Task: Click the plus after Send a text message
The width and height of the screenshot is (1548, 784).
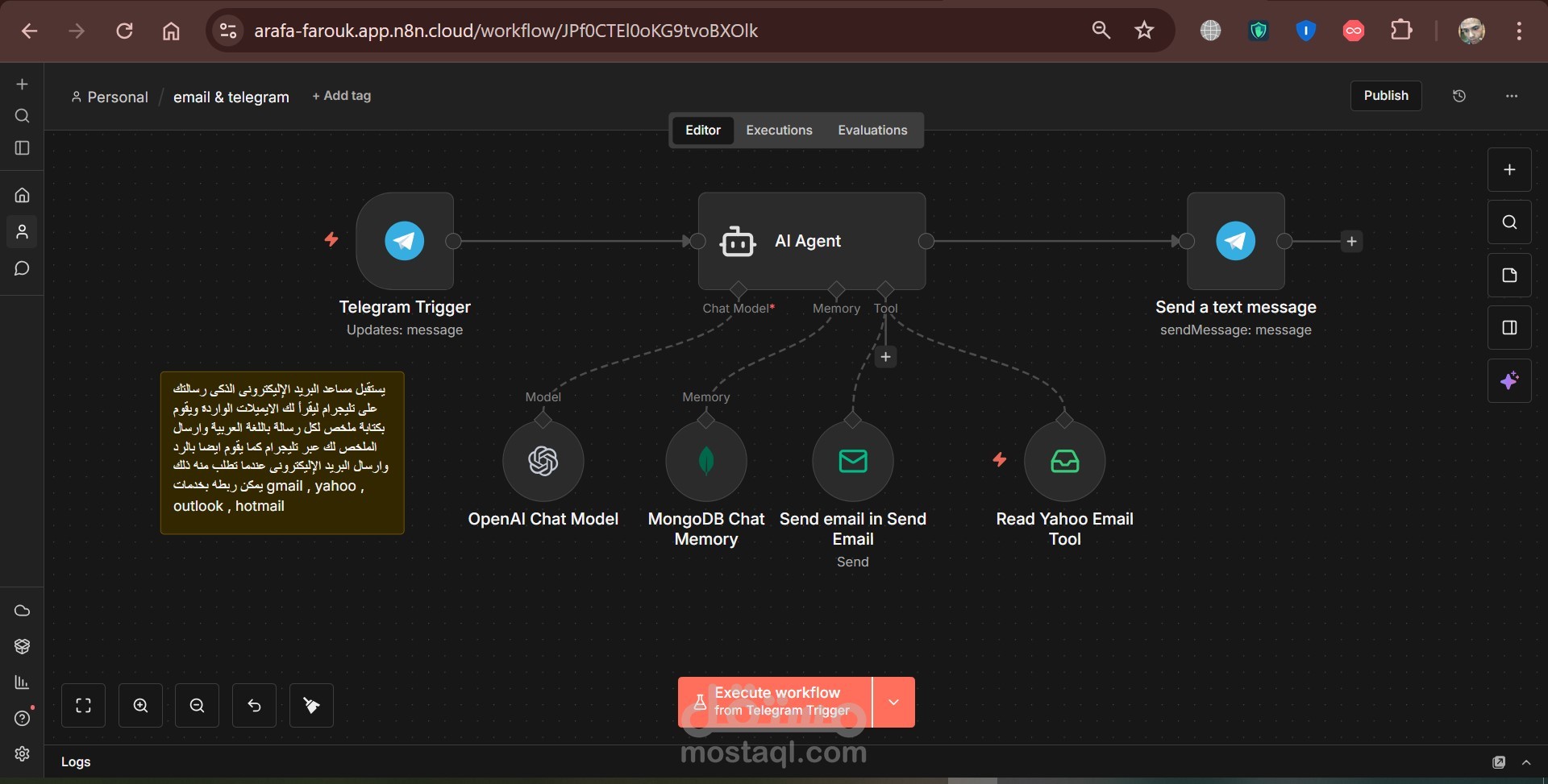Action: [x=1352, y=242]
